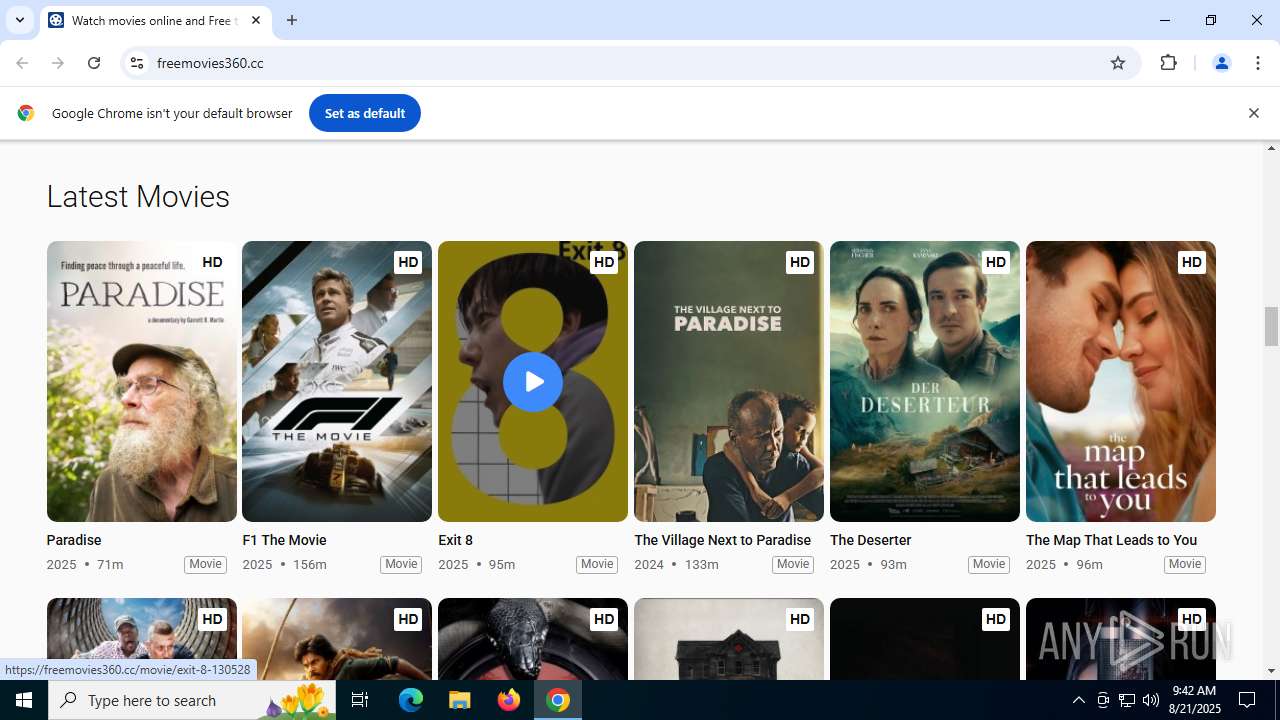View site information icon in address bar
This screenshot has height=720, width=1280.
pyautogui.click(x=137, y=63)
